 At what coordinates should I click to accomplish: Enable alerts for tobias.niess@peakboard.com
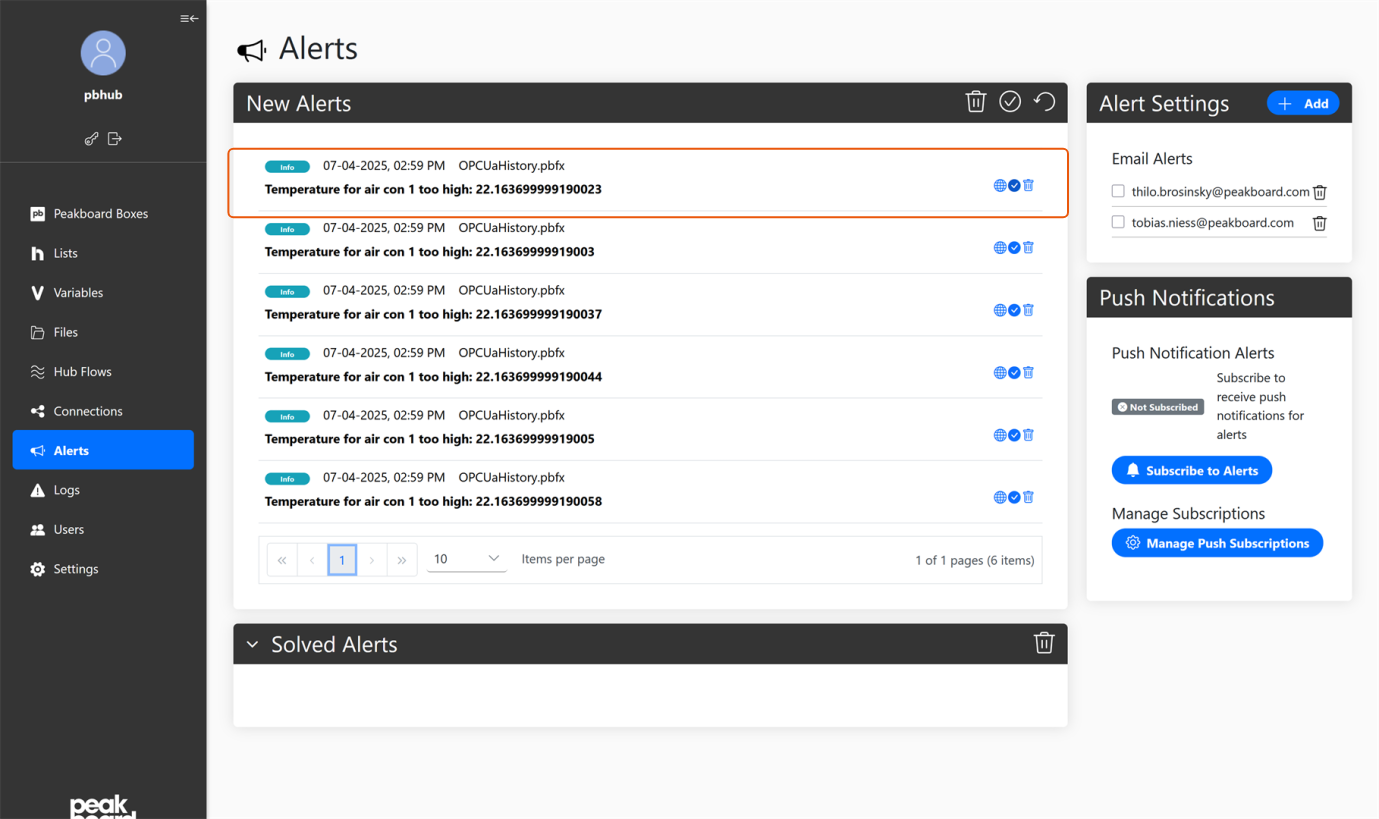tap(1117, 222)
